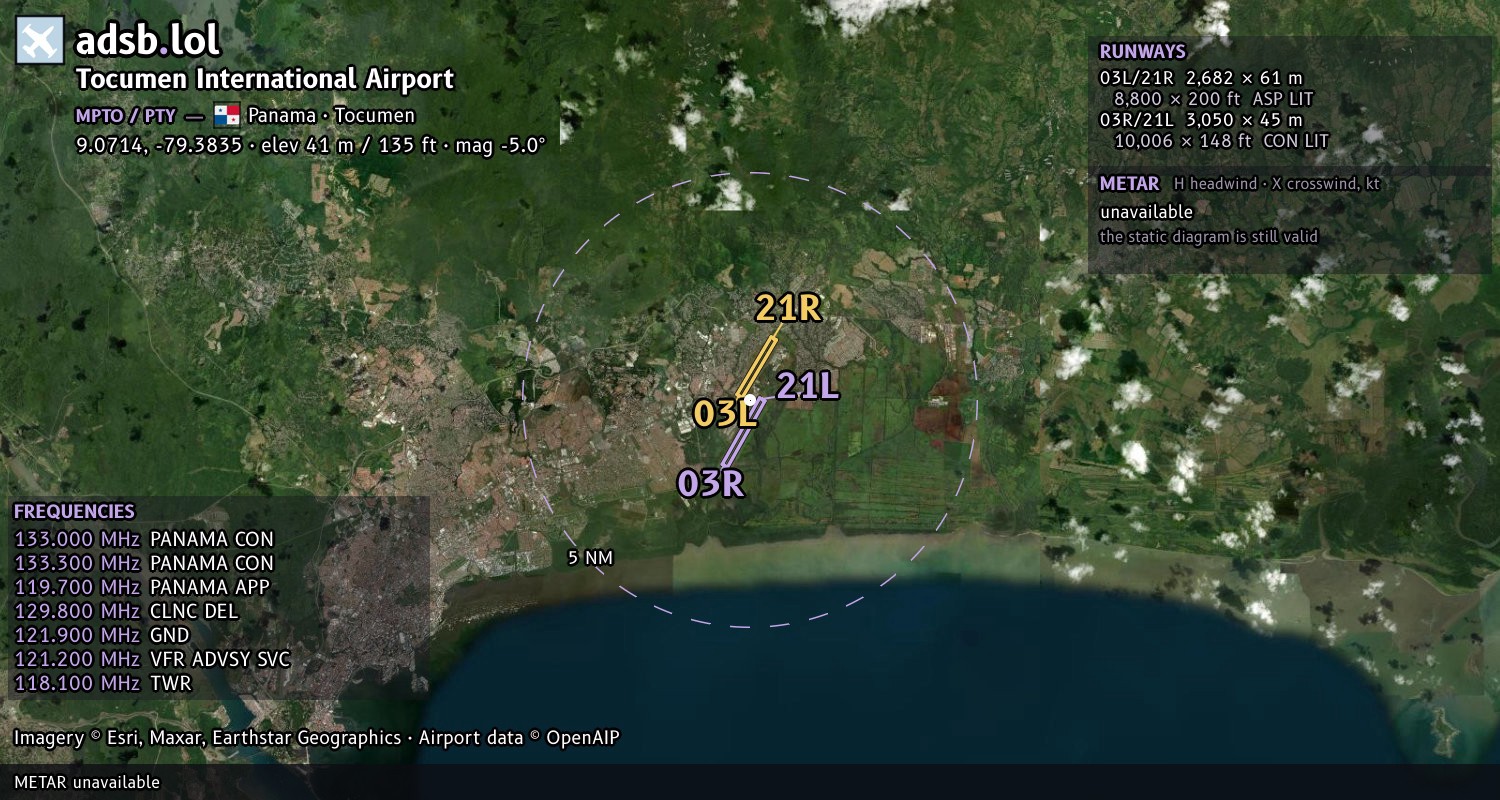Click the METAR 'unavailable' status text

pos(1146,212)
